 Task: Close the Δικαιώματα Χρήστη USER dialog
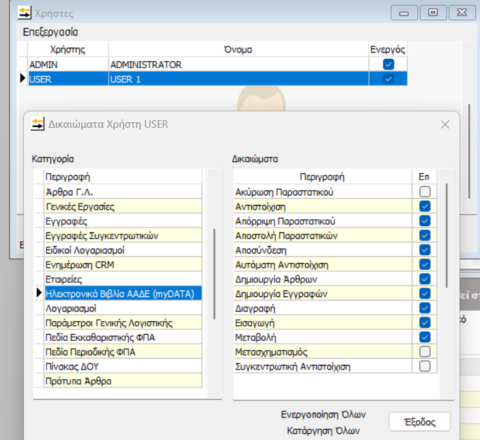(x=445, y=124)
